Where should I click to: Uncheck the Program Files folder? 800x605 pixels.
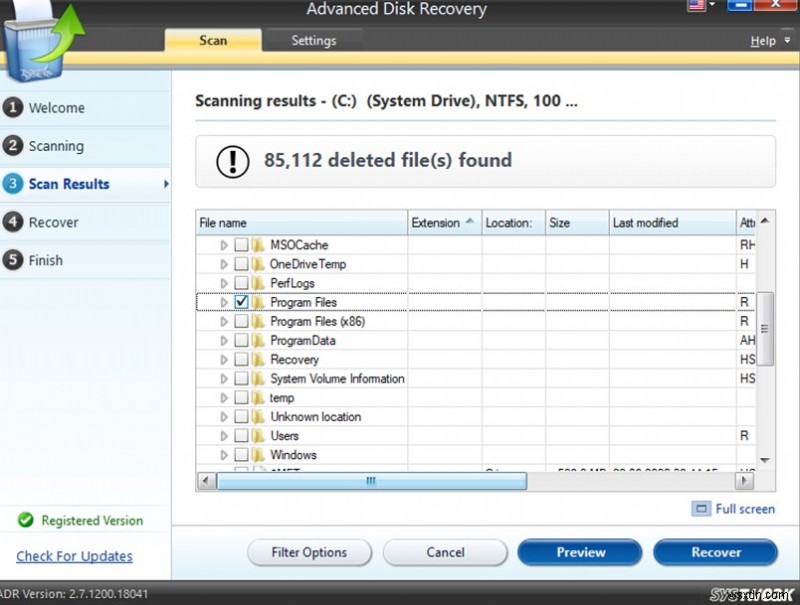point(241,302)
